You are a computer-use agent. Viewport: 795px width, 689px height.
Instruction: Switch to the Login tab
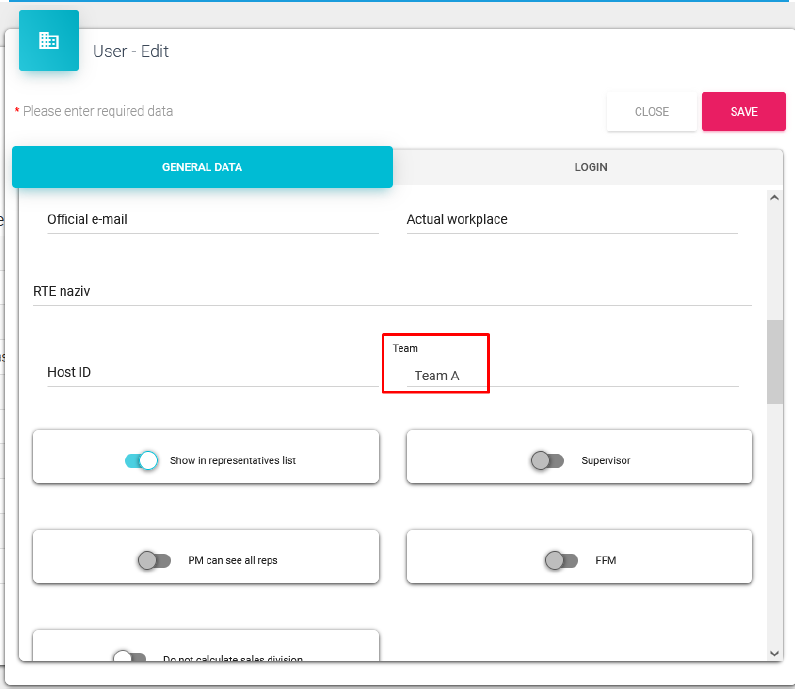[x=590, y=167]
